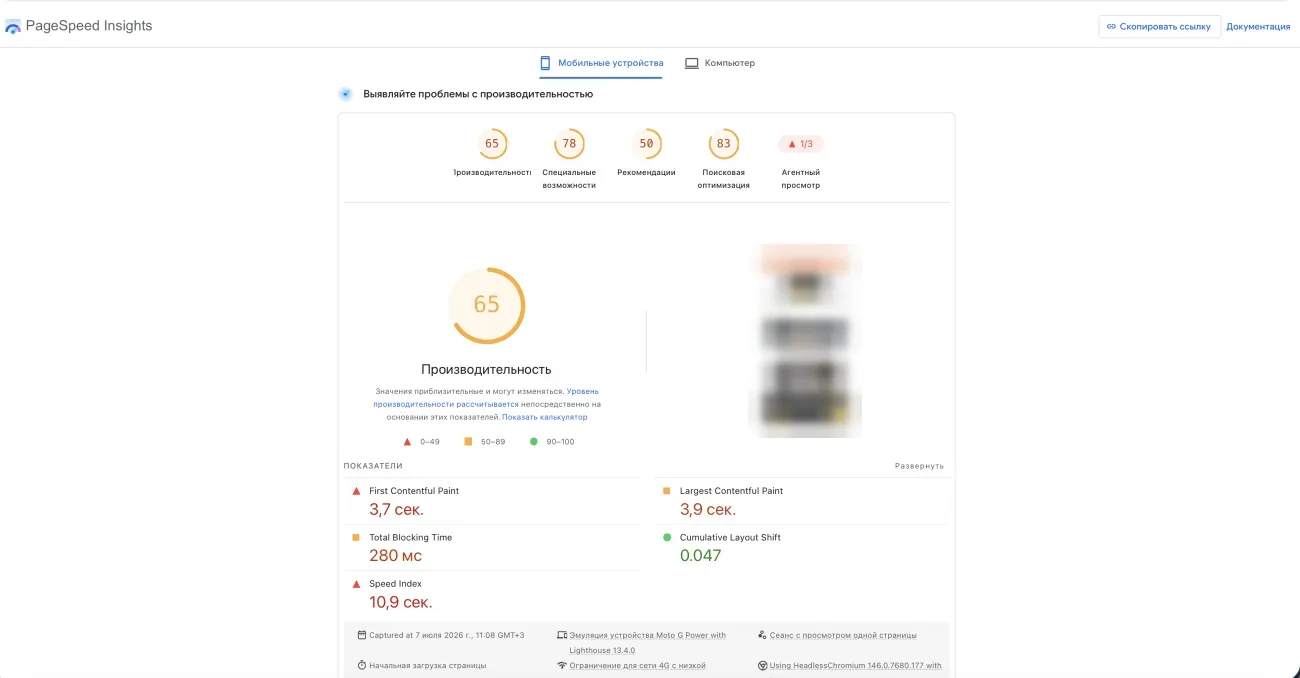Click the PageSpeed Insights logo icon
This screenshot has width=1300, height=678.
[x=13, y=27]
